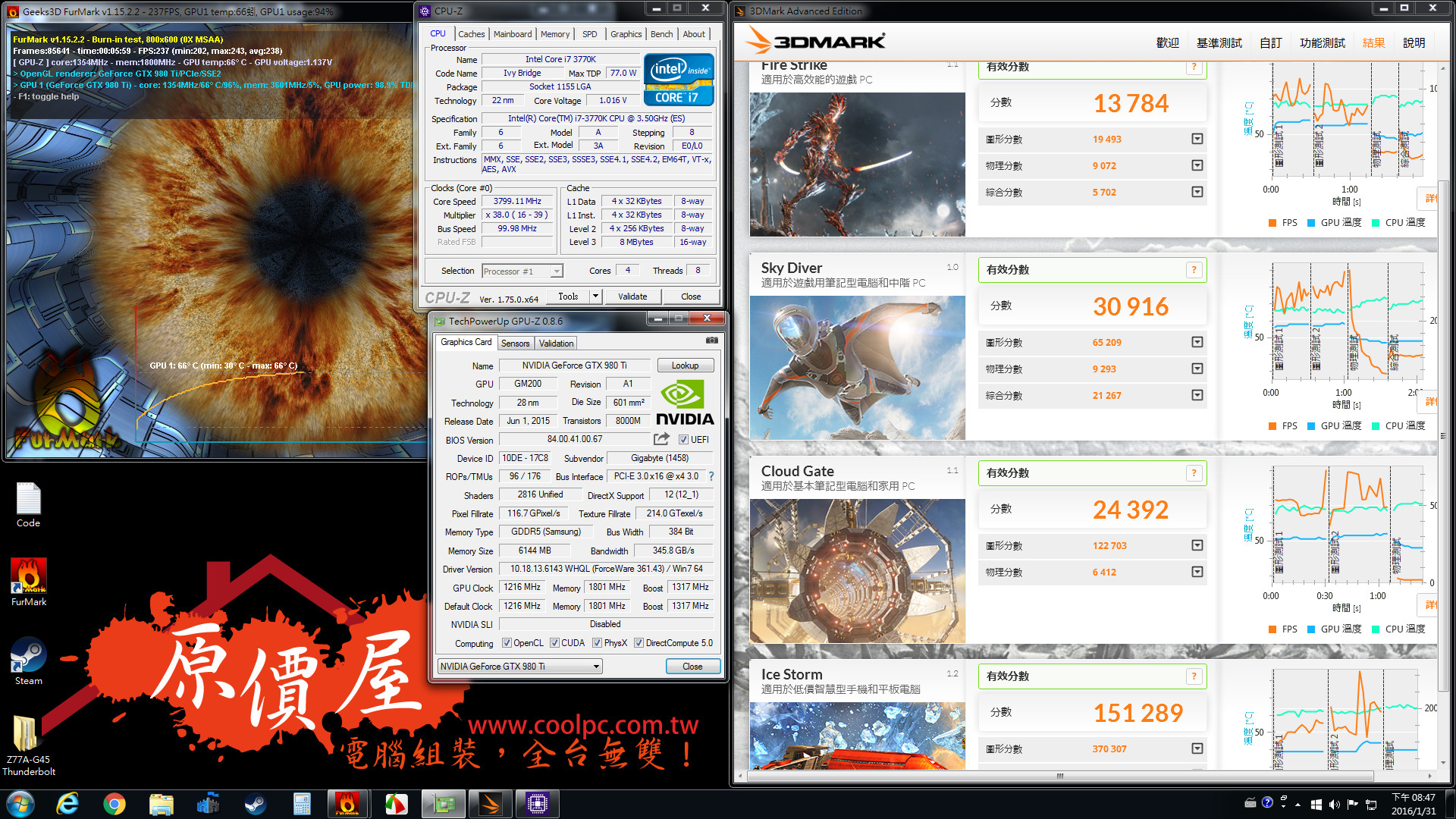Image resolution: width=1456 pixels, height=819 pixels.
Task: Expand Fire Strike graphics score details
Action: [1197, 139]
